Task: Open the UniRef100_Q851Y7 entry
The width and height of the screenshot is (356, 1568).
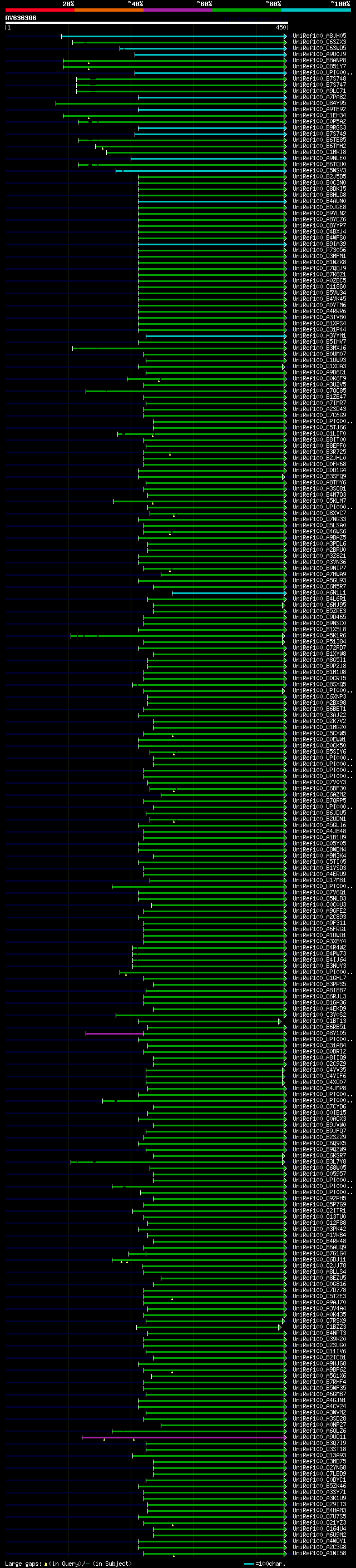Action: click(x=319, y=66)
